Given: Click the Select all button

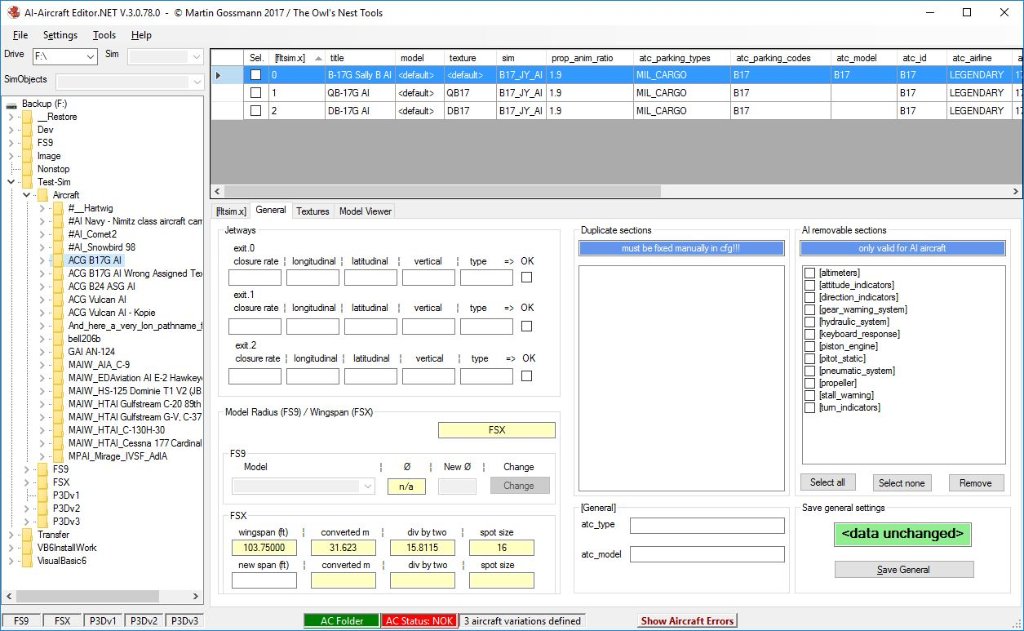Looking at the screenshot, I should coord(827,482).
